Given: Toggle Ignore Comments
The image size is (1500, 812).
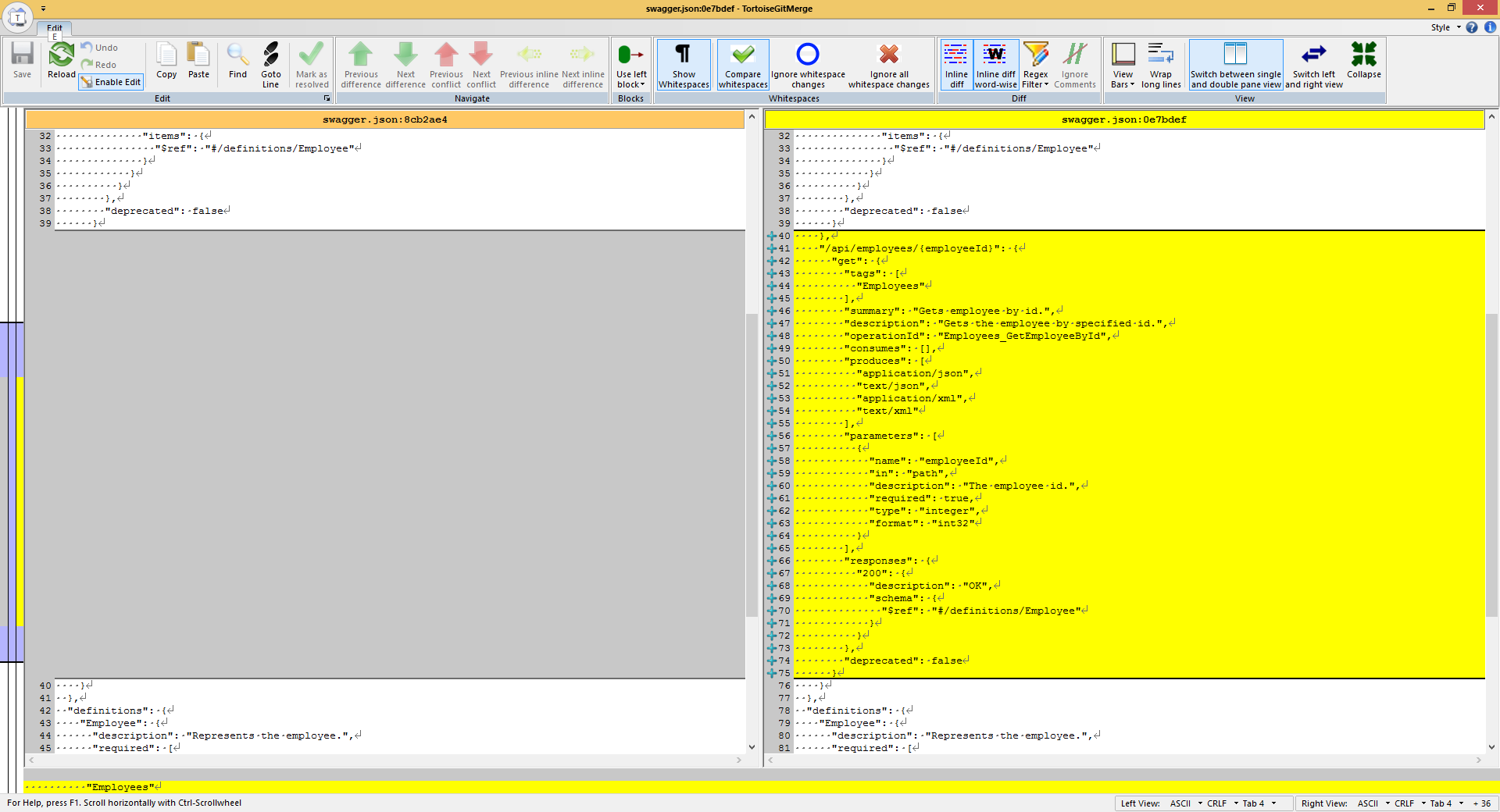Looking at the screenshot, I should (1075, 65).
